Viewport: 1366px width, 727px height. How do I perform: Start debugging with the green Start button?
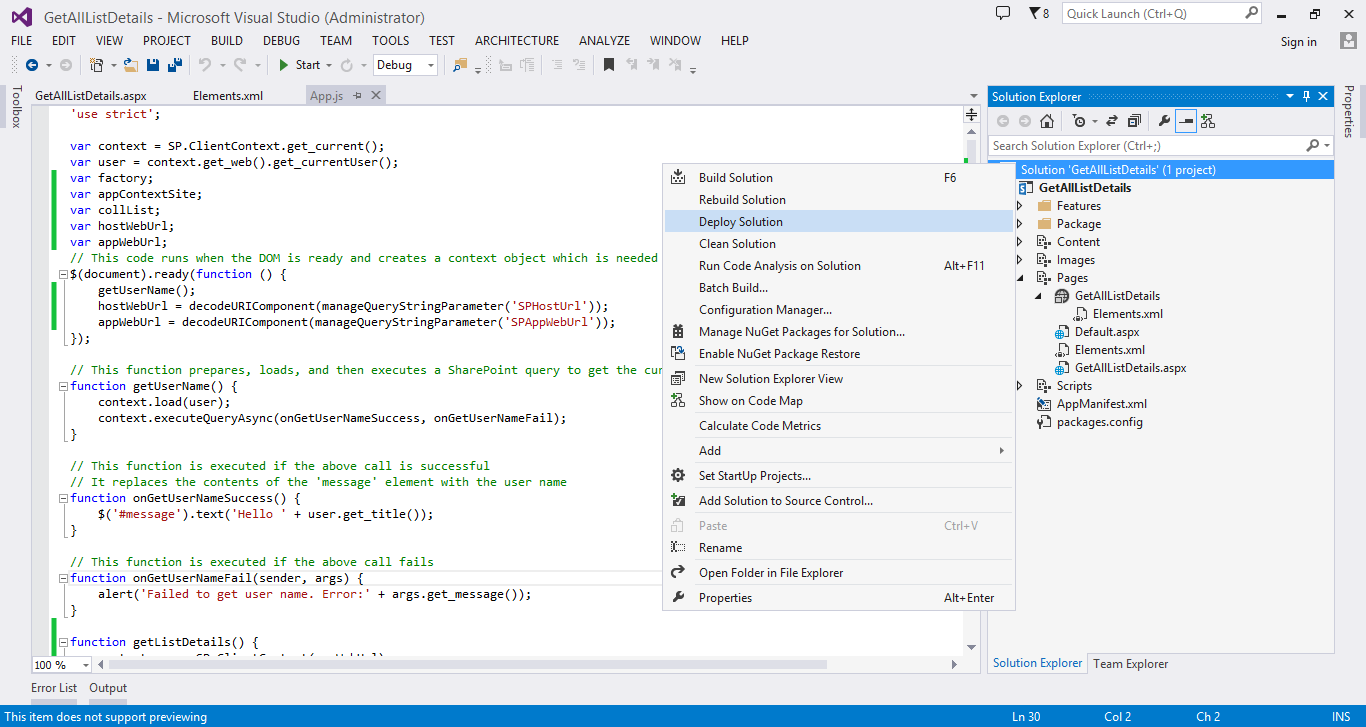(299, 65)
